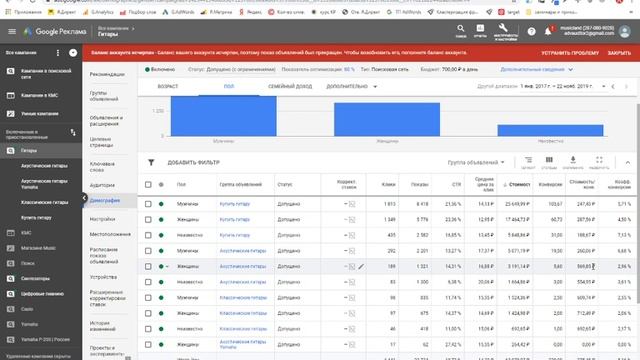Open Устройства page menu item
This screenshot has height=360, width=640.
pos(103,277)
